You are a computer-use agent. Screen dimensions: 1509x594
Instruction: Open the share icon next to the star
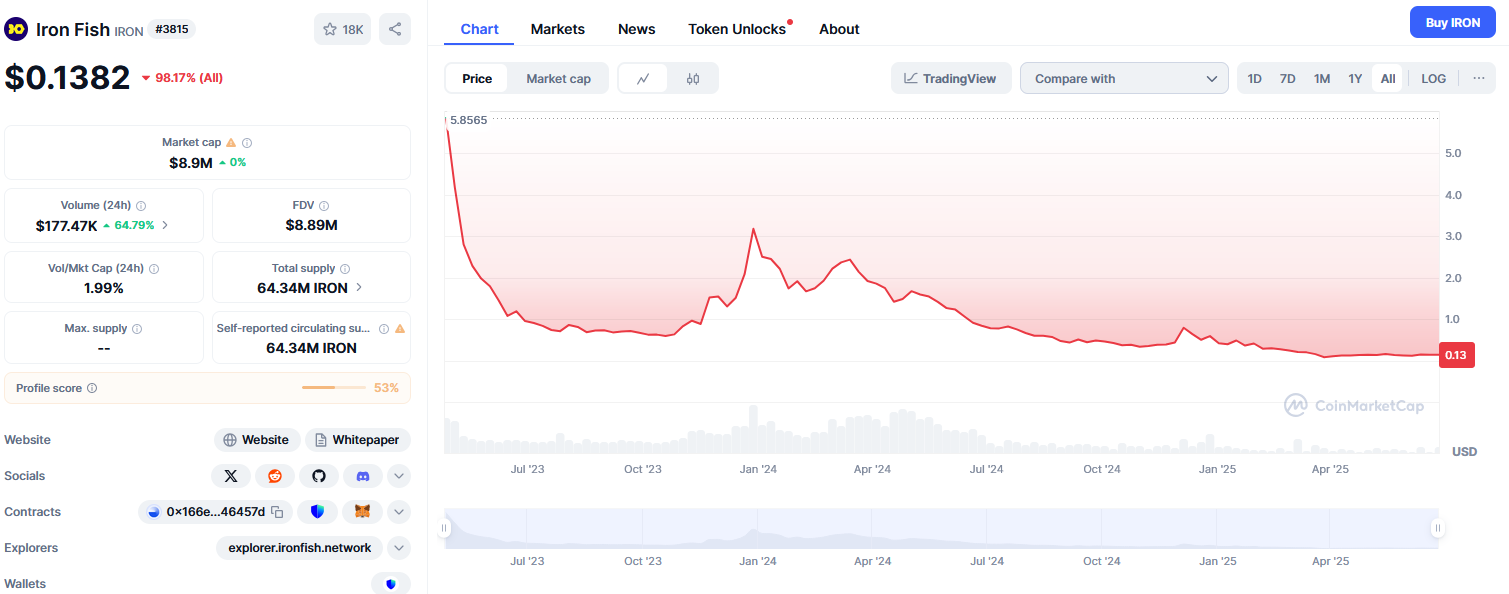point(394,28)
